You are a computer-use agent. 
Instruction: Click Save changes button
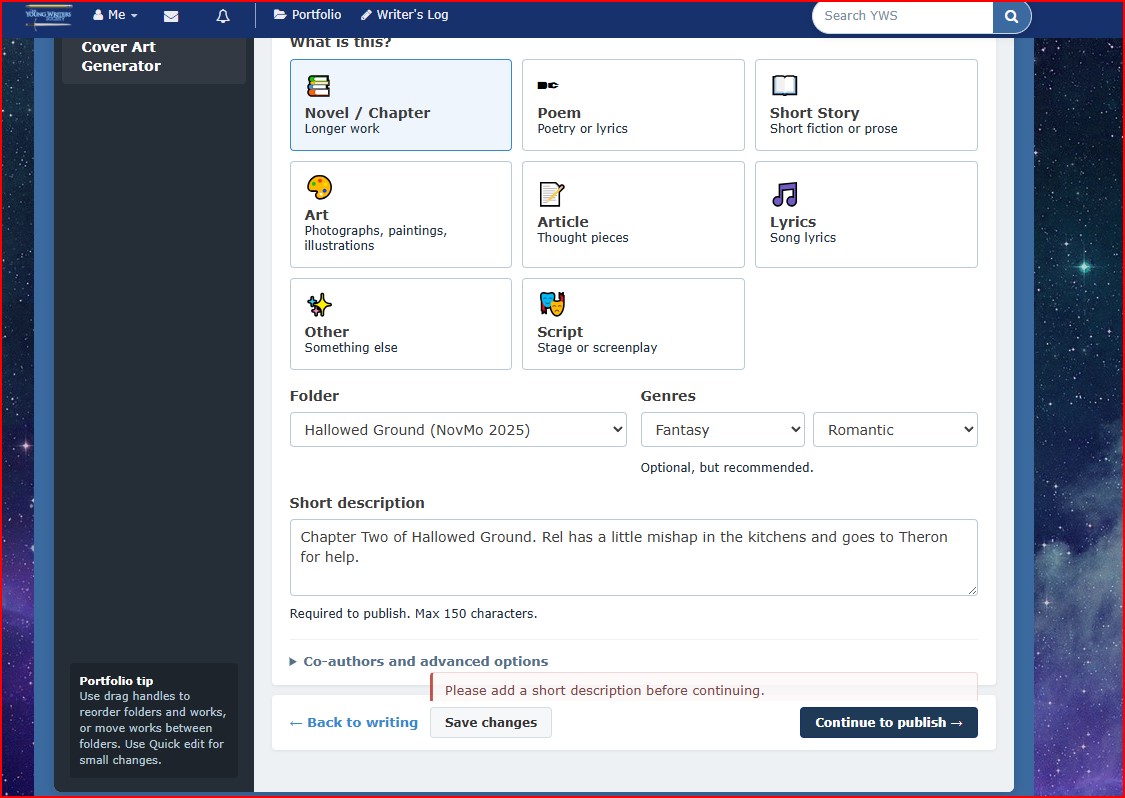tap(491, 723)
